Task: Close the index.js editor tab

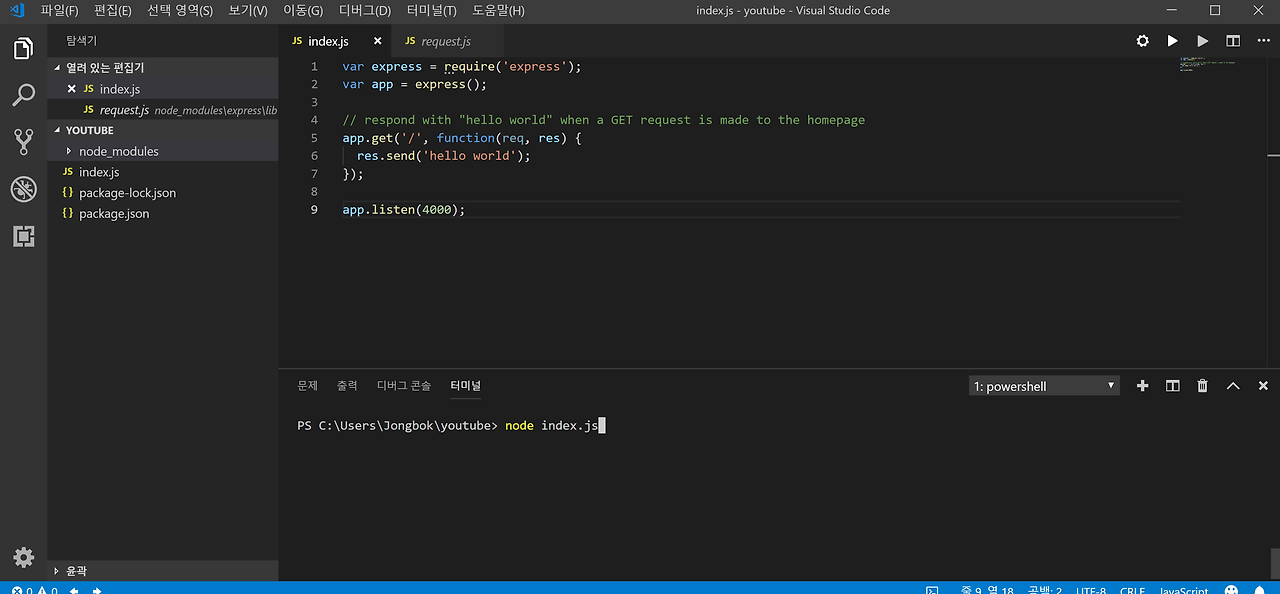Action: click(377, 41)
